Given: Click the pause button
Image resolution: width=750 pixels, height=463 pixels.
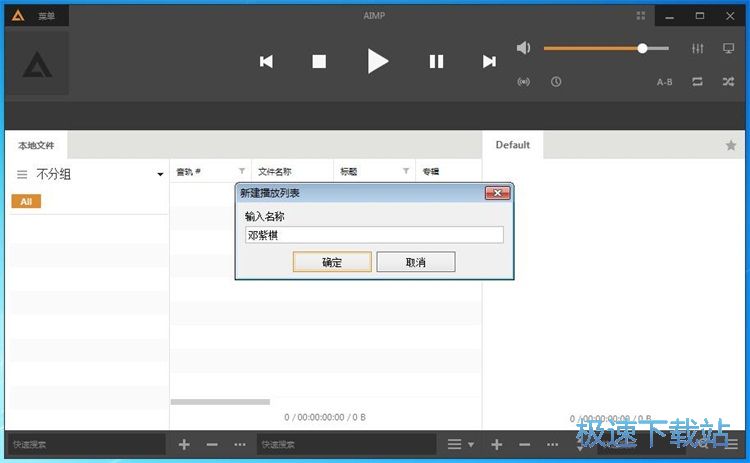Looking at the screenshot, I should tap(436, 61).
